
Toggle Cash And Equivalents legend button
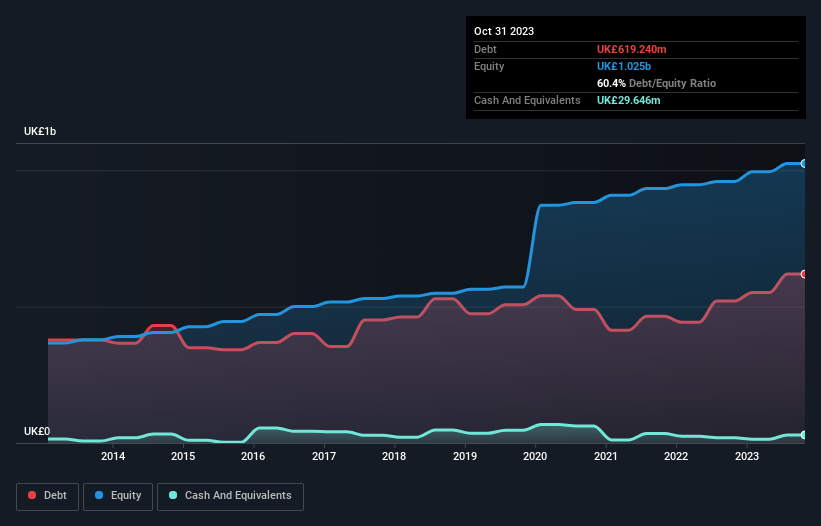230,496
